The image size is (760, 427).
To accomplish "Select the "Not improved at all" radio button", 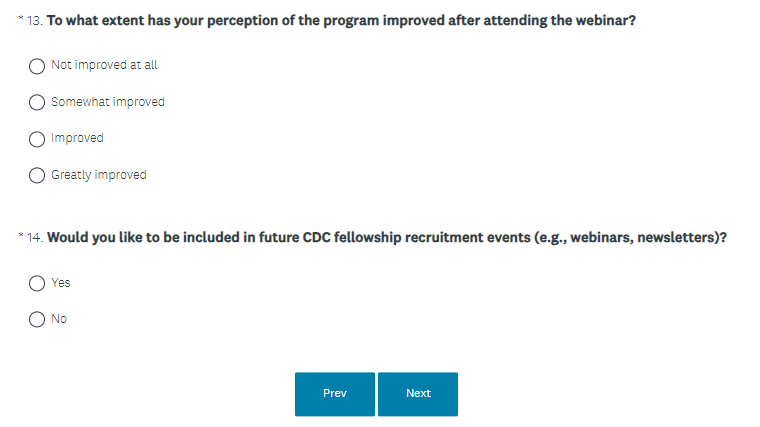I will (37, 66).
